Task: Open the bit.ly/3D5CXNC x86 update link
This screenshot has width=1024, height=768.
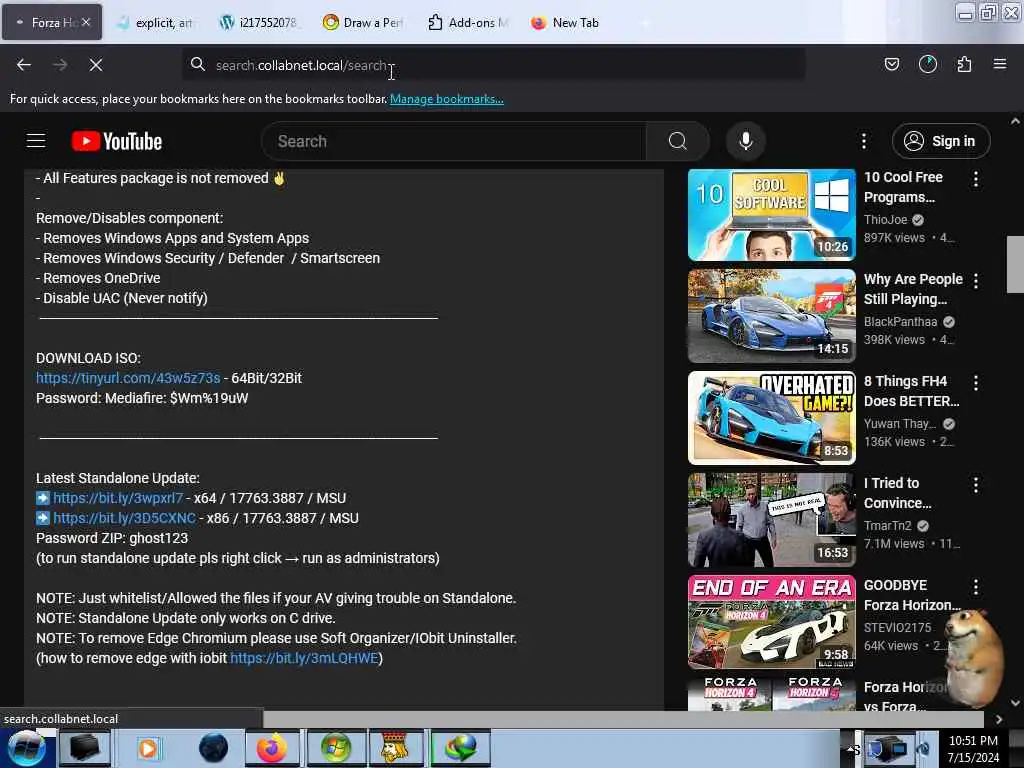Action: 124,518
